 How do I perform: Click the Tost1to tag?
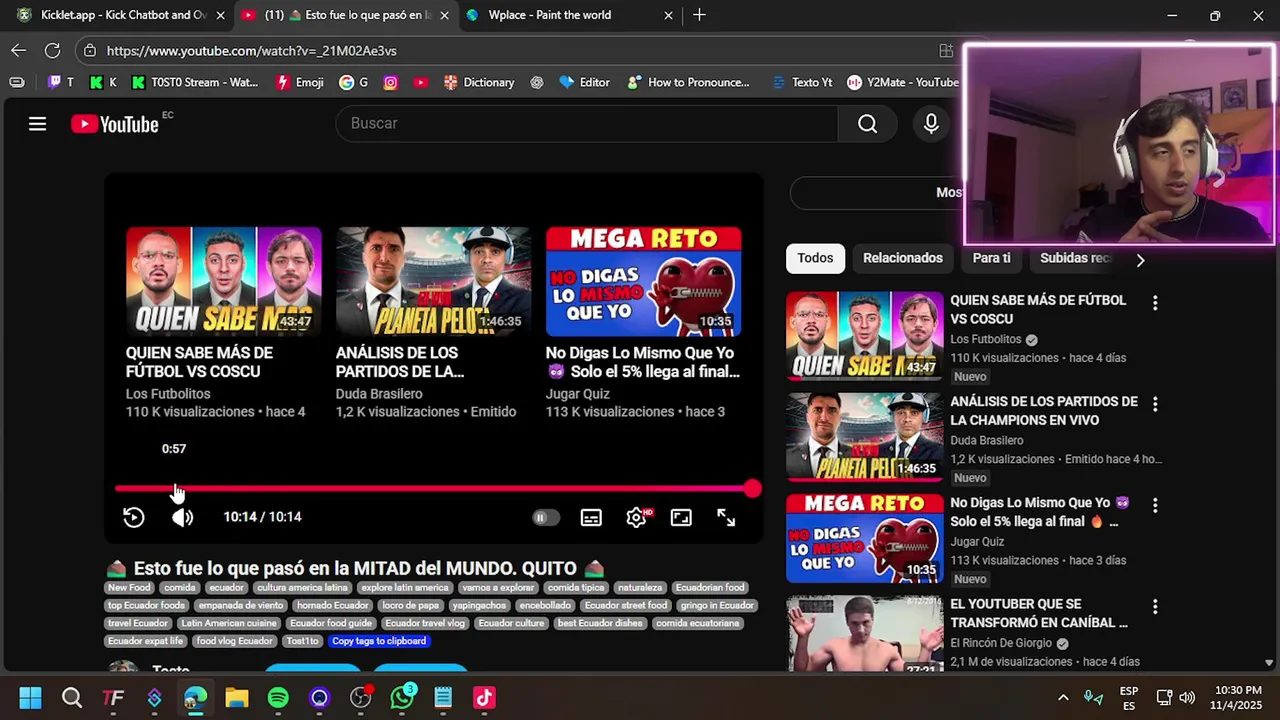[x=302, y=641]
